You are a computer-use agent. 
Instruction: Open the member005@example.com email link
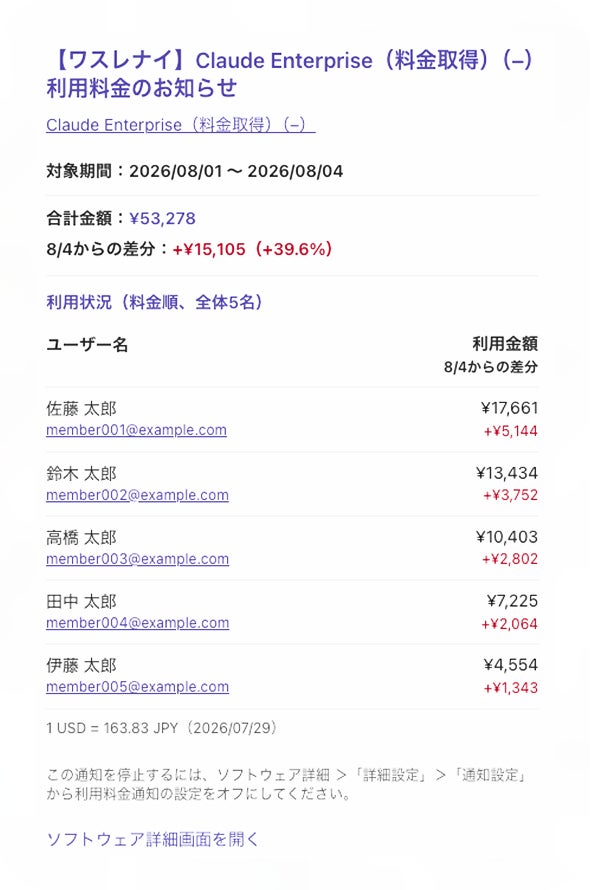(x=137, y=687)
